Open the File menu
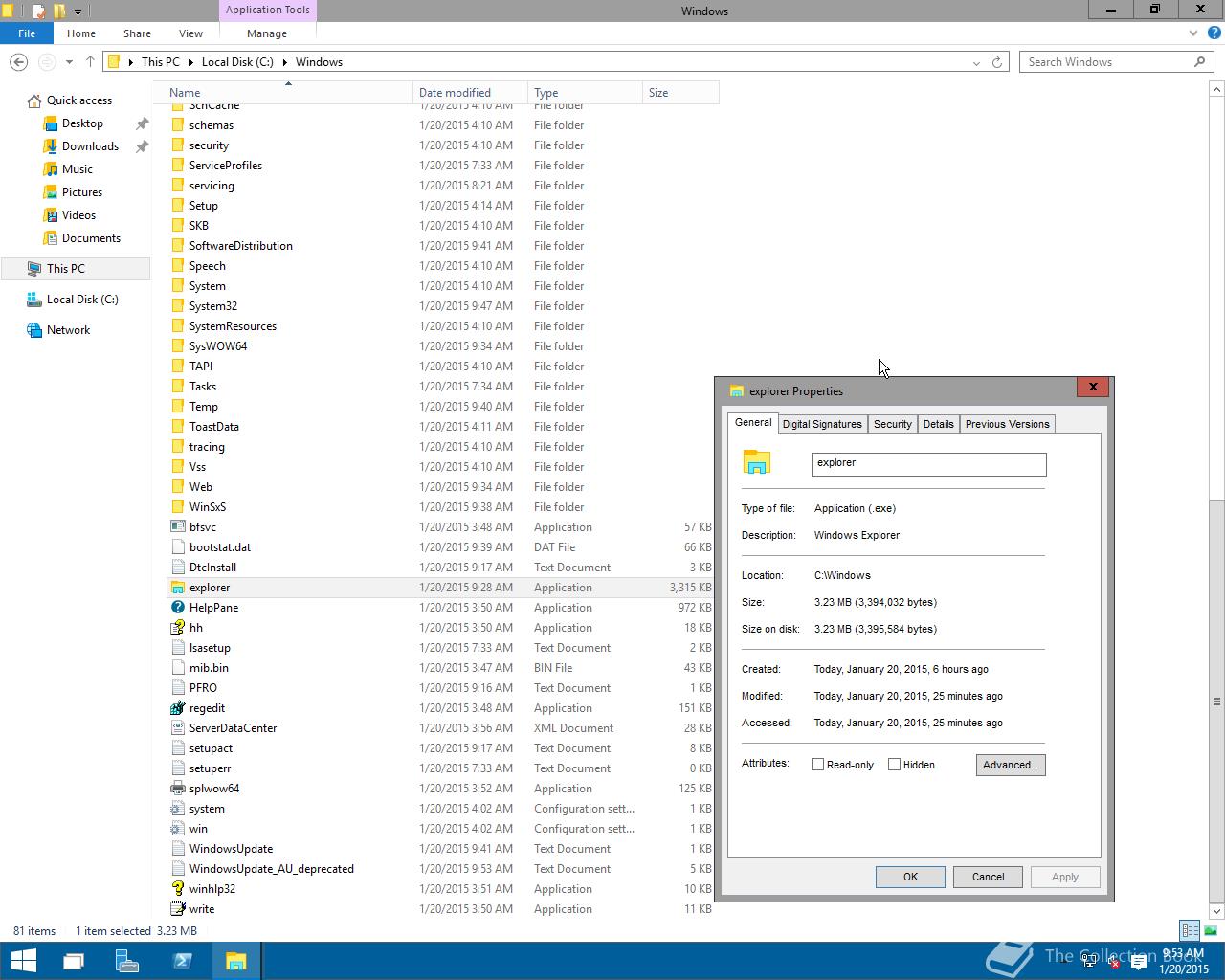This screenshot has width=1225, height=980. (27, 33)
